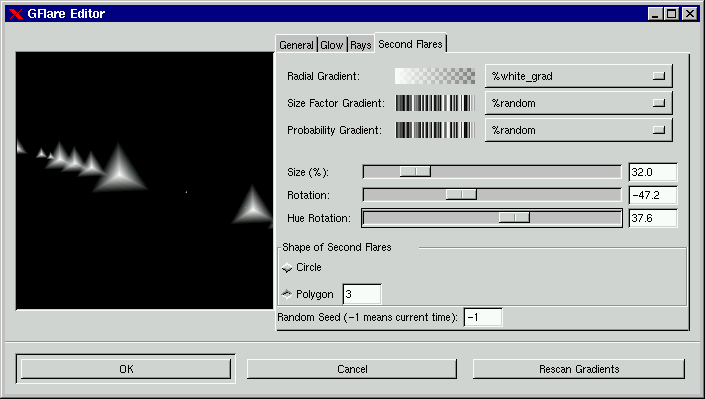Click the Polygon sides number field
This screenshot has height=399, width=705.
pyautogui.click(x=362, y=294)
